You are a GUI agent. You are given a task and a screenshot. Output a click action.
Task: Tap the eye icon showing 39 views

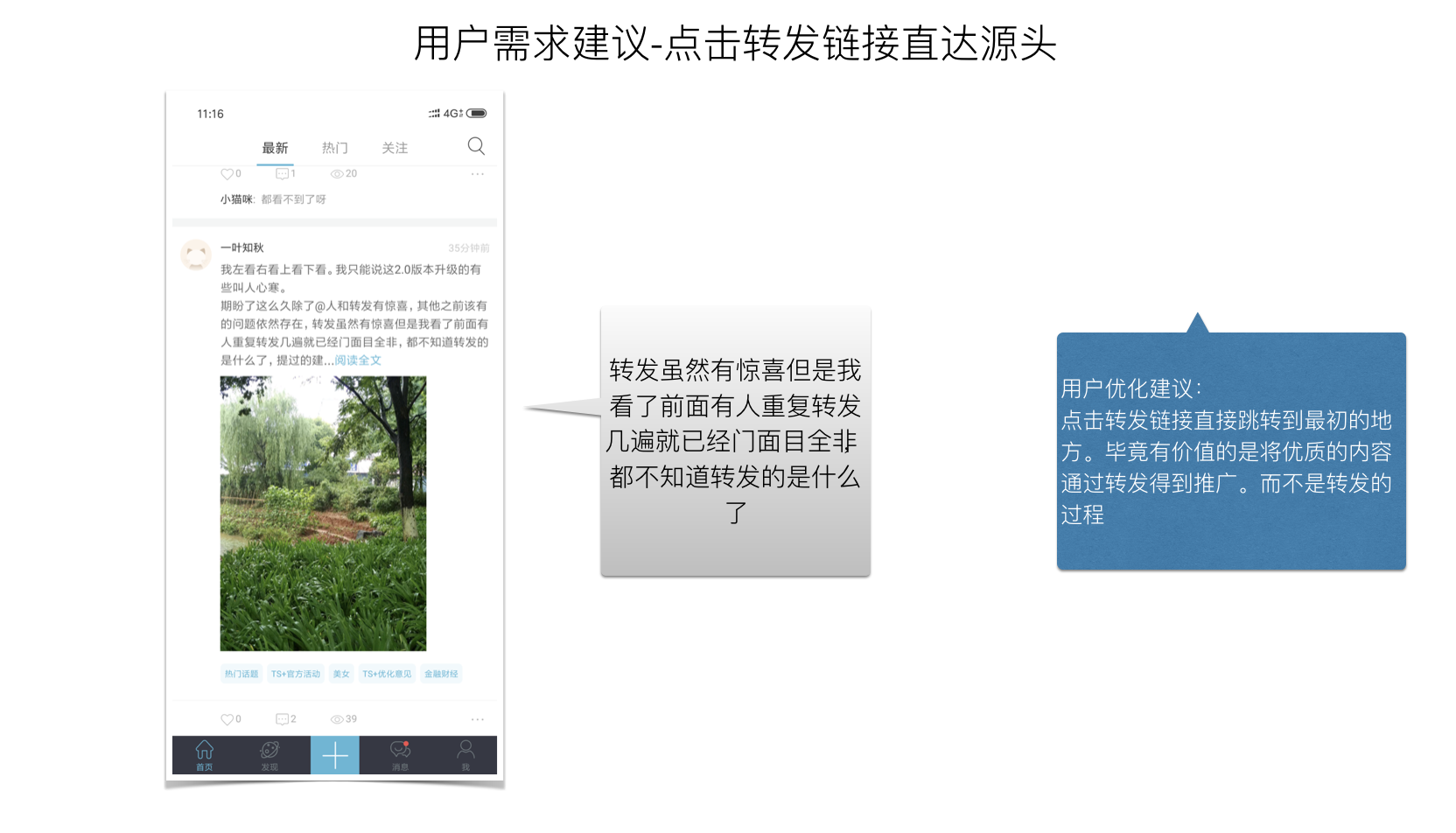[x=338, y=718]
